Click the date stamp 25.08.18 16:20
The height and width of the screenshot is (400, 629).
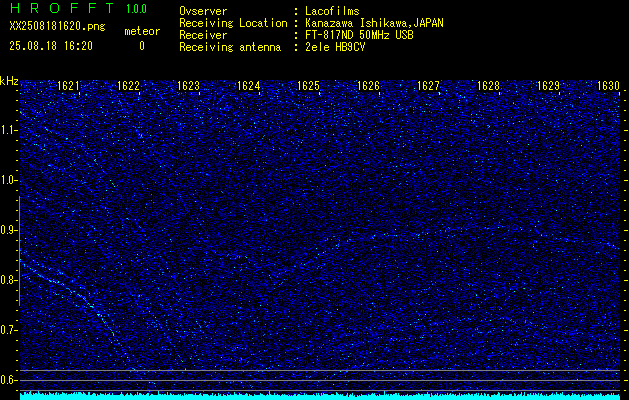51,46
